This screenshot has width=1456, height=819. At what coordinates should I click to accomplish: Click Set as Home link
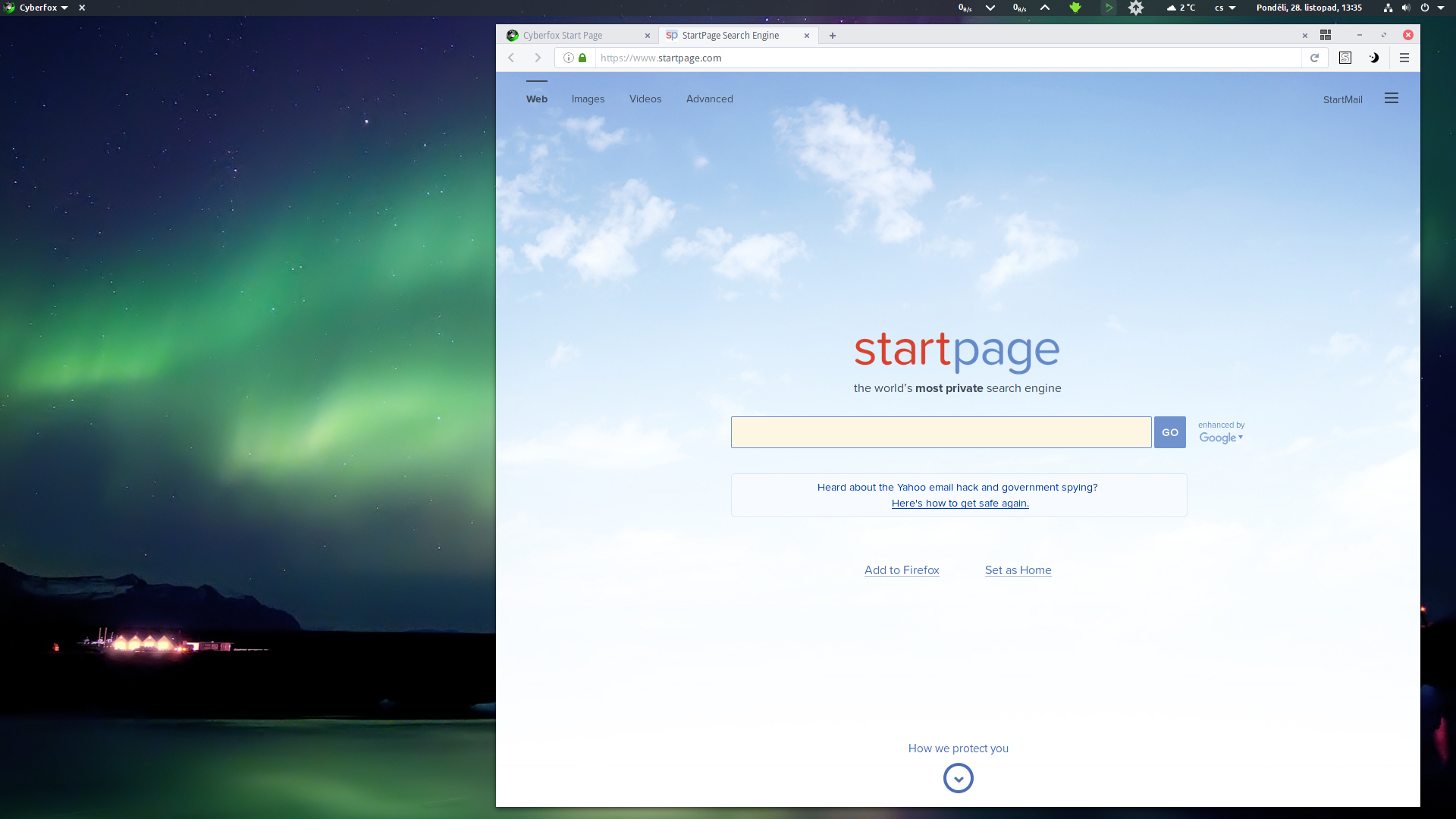[x=1018, y=570]
